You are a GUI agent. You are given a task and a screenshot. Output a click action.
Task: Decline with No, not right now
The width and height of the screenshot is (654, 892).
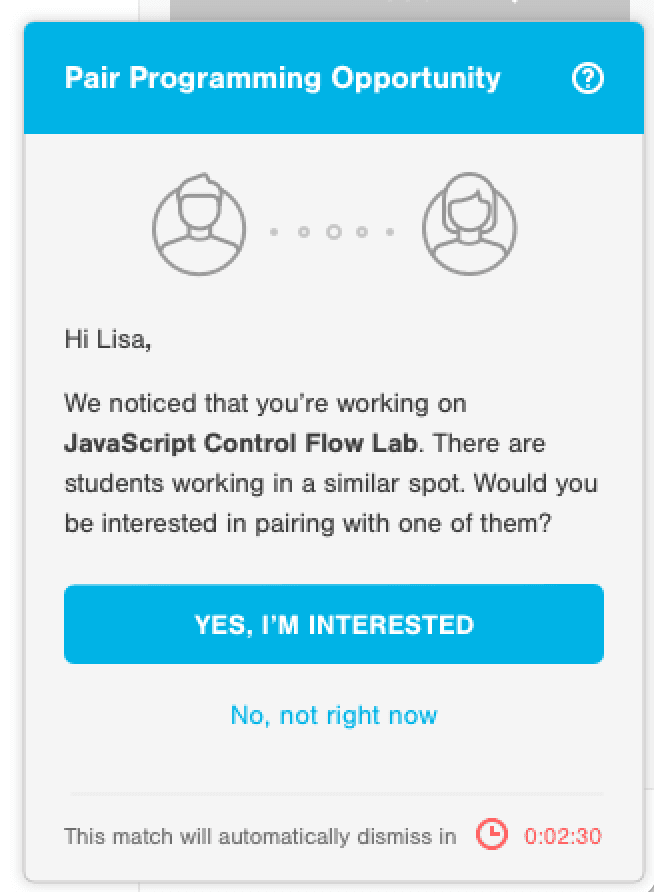click(334, 715)
